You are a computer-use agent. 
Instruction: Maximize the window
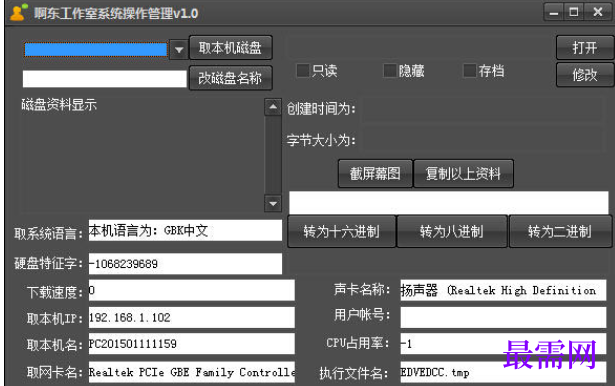[x=574, y=12]
